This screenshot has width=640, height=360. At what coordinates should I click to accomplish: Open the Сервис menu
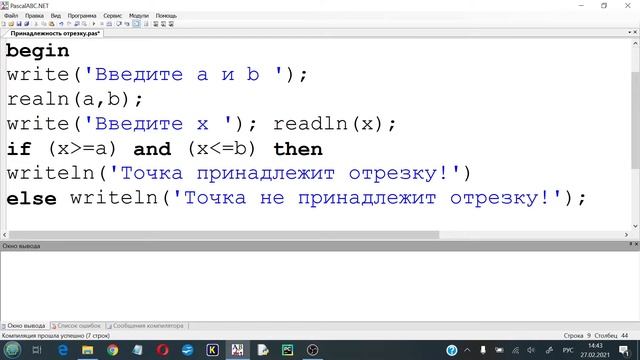click(x=112, y=16)
